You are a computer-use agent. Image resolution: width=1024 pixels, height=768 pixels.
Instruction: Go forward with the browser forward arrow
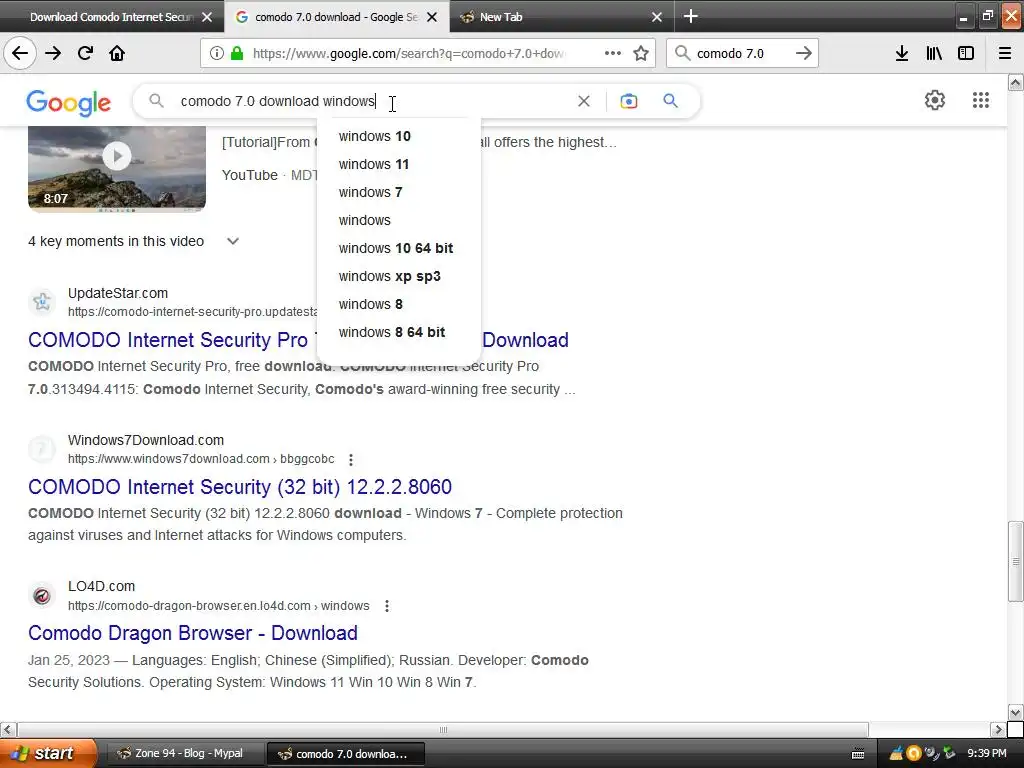coord(53,53)
